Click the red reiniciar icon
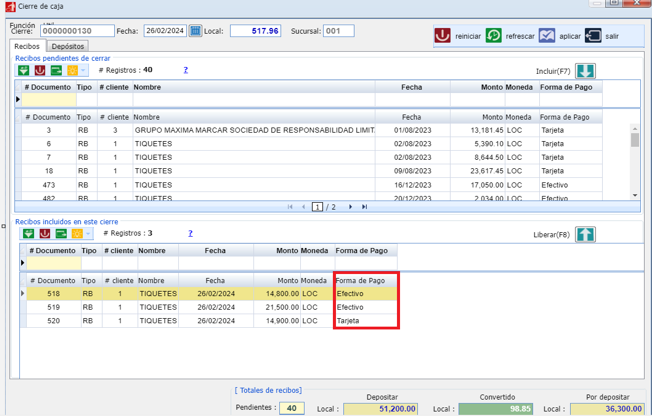 442,36
